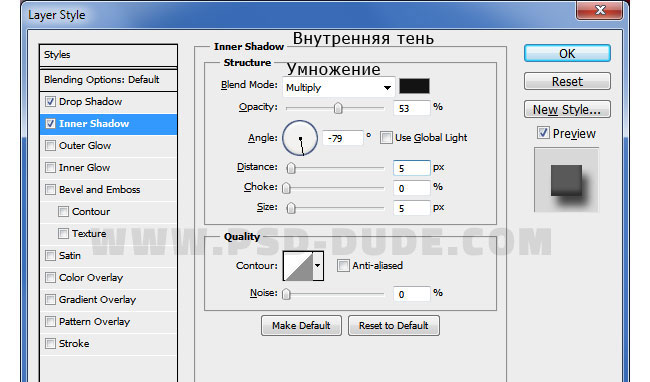Screen dimensions: 650x382
Task: Enable the Outer Glow checkbox
Action: [51, 145]
